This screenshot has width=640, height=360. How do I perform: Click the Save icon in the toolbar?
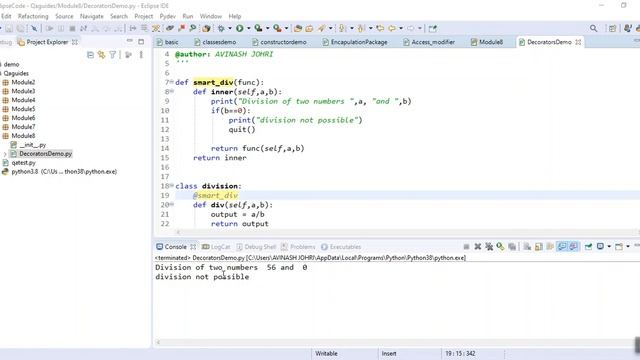tap(9, 28)
